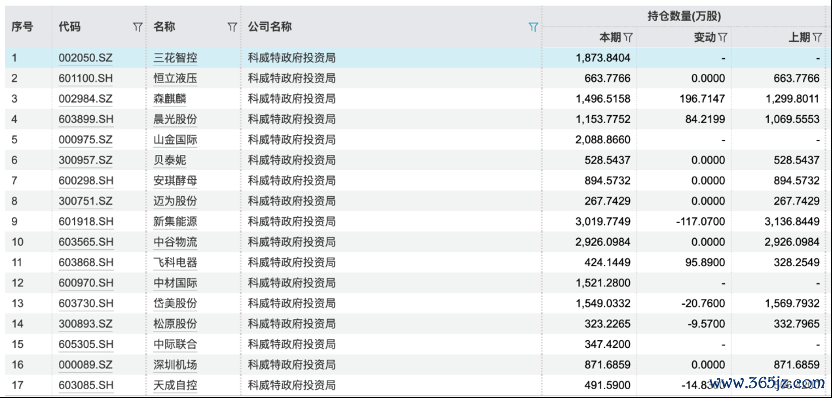832x398 pixels.
Task: Open filter icon on 代码 column
Action: (x=137, y=27)
